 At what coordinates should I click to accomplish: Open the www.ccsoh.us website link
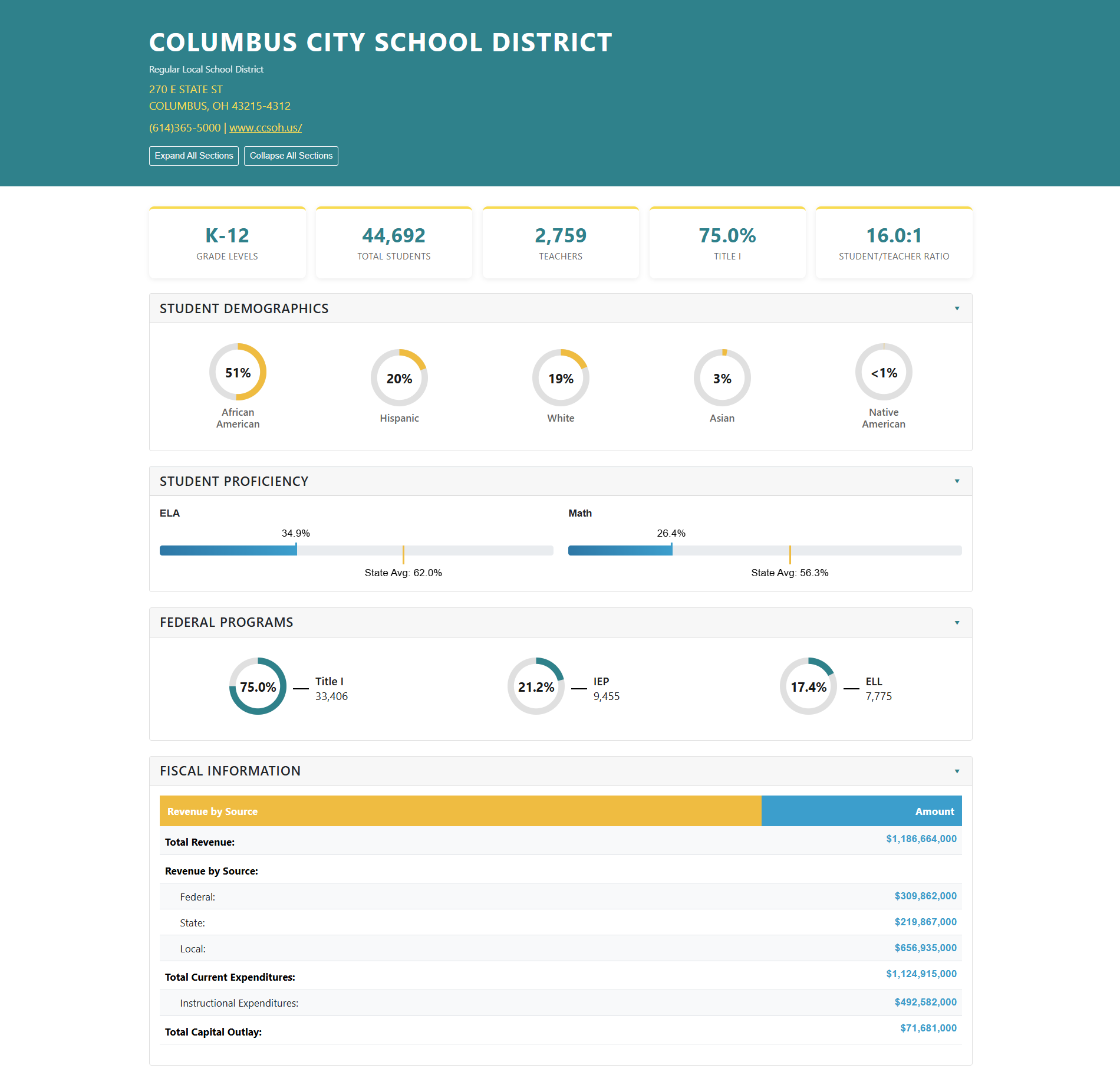click(x=266, y=127)
